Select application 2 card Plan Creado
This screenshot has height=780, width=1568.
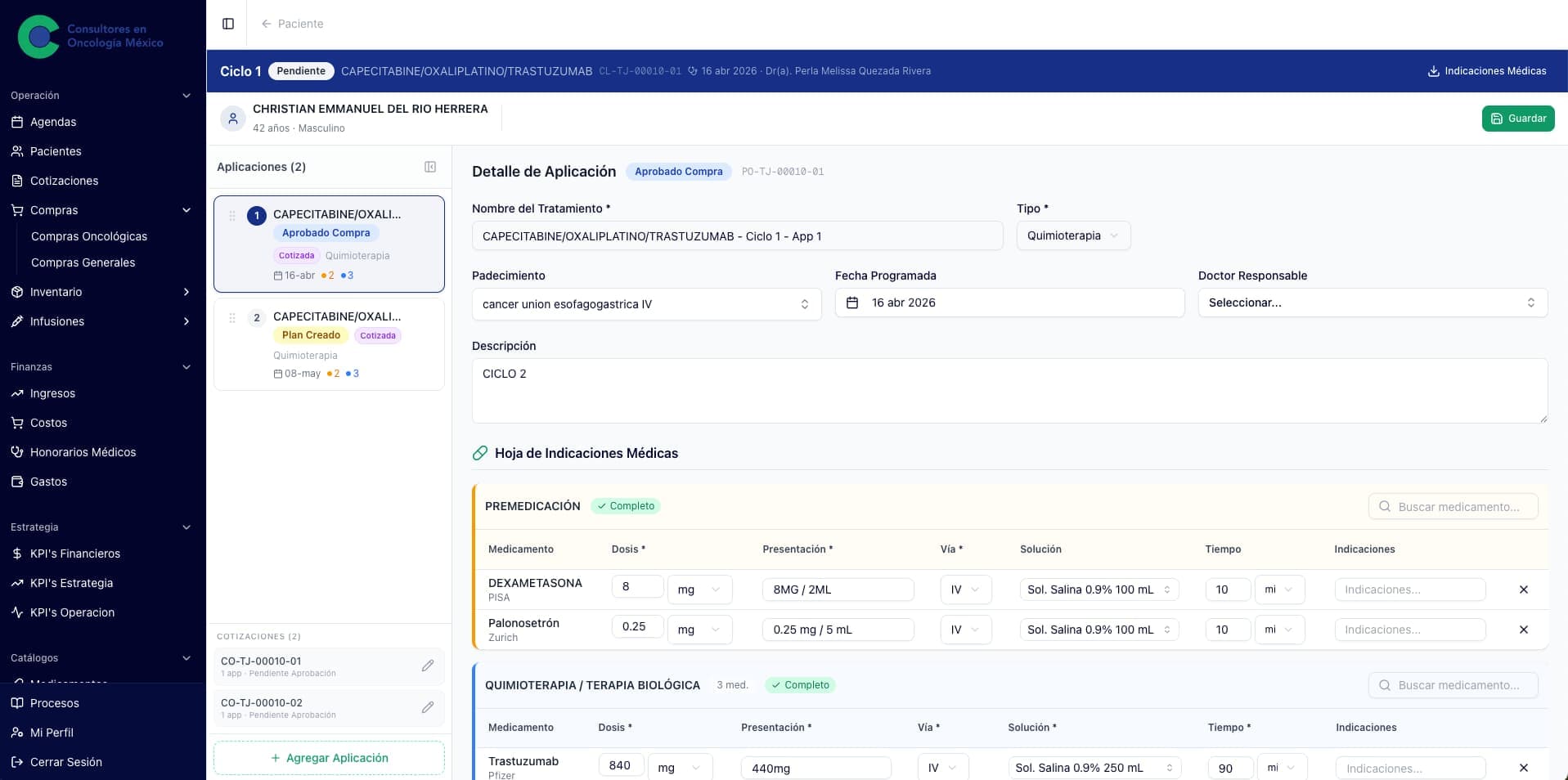pyautogui.click(x=329, y=344)
